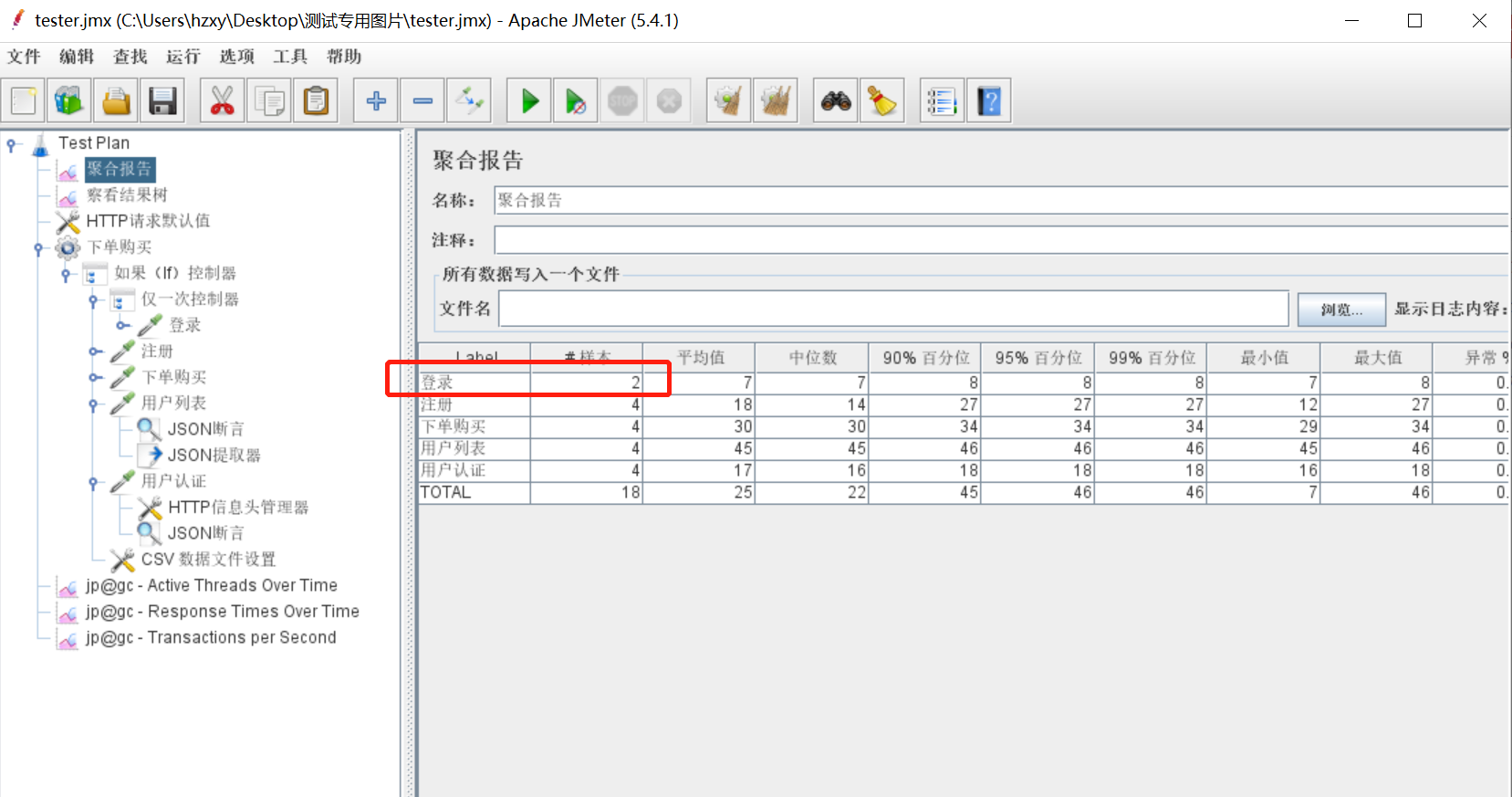The width and height of the screenshot is (1512, 797).
Task: Click the 95% 百分位 column header
Action: (1039, 358)
